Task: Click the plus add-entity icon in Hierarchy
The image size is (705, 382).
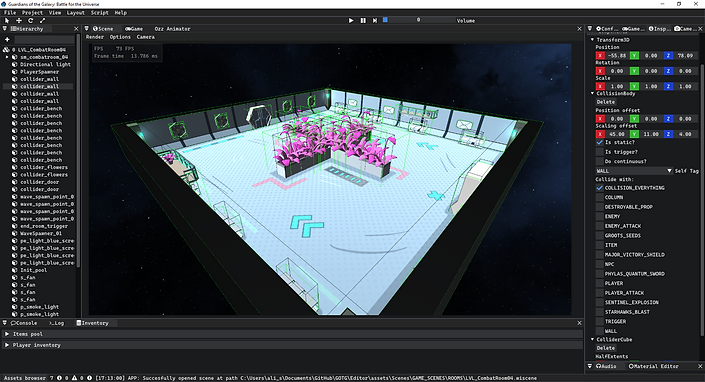Action: point(7,40)
